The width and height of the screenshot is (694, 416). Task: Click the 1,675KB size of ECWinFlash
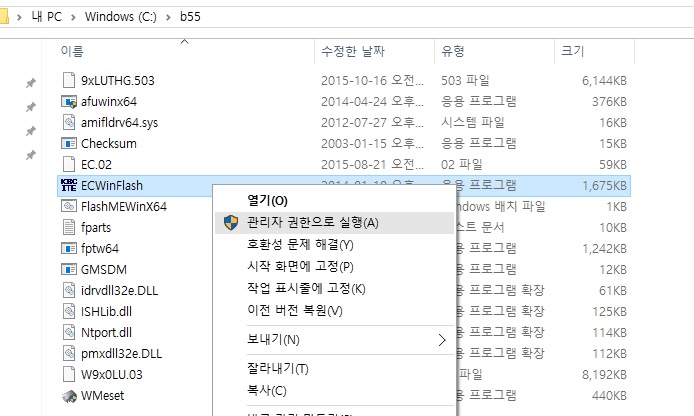point(605,185)
